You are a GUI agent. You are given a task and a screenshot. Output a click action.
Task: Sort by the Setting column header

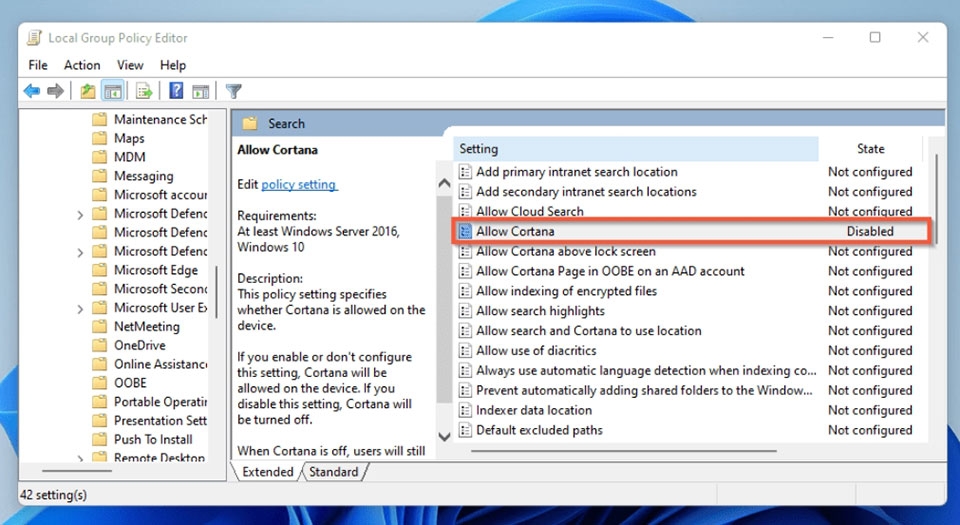tap(636, 149)
